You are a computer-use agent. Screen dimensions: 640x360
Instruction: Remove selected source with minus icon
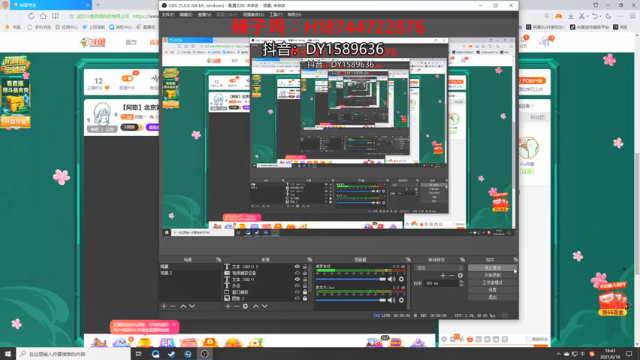[236, 306]
